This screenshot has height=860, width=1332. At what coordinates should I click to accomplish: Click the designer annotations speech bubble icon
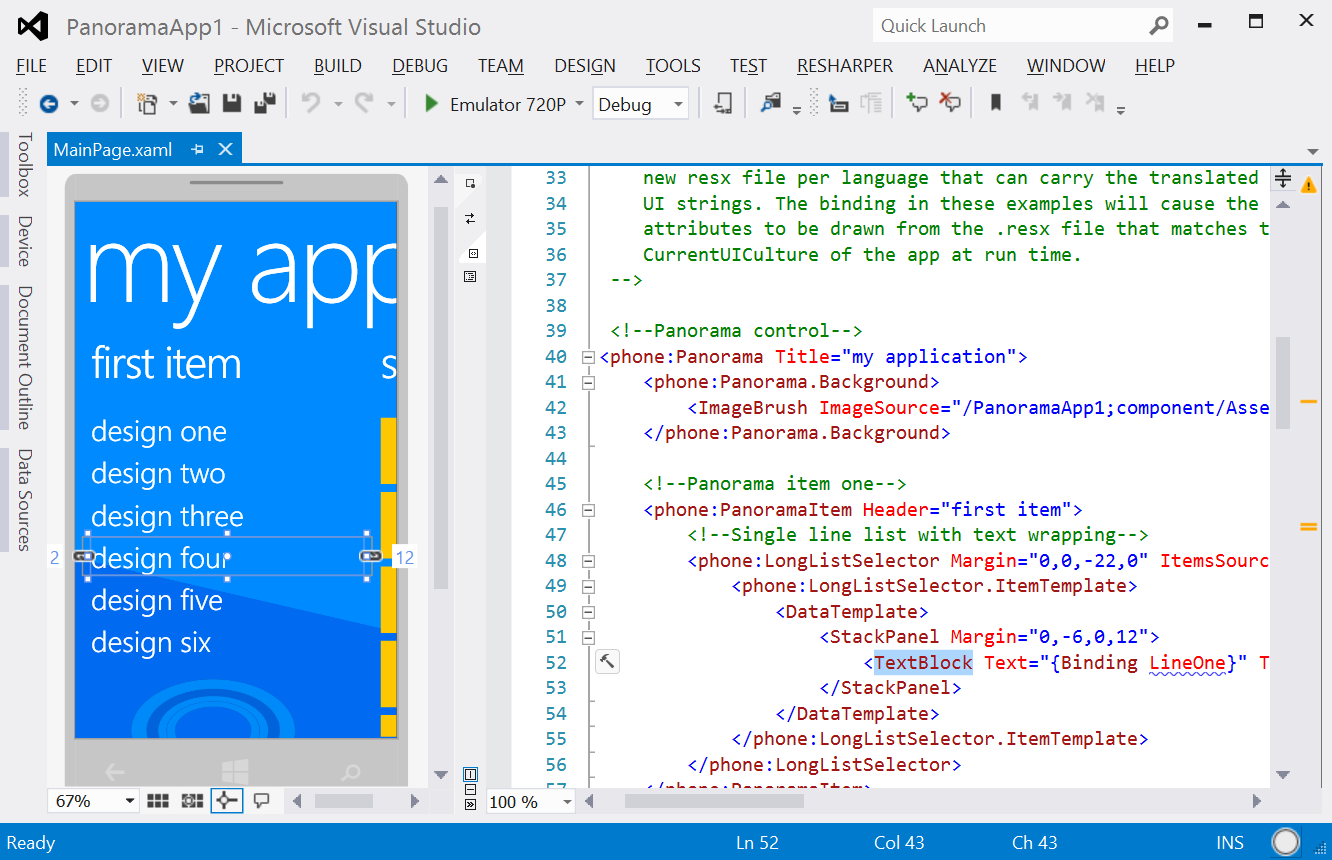[262, 801]
